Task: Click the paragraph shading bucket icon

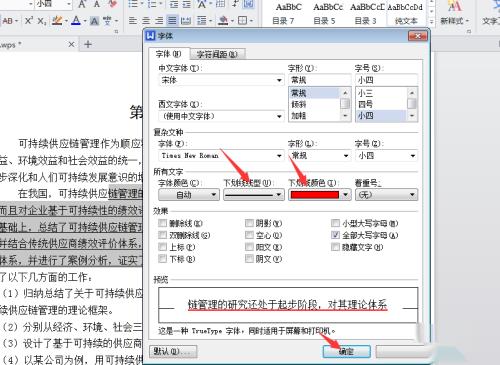Action: coord(223,21)
